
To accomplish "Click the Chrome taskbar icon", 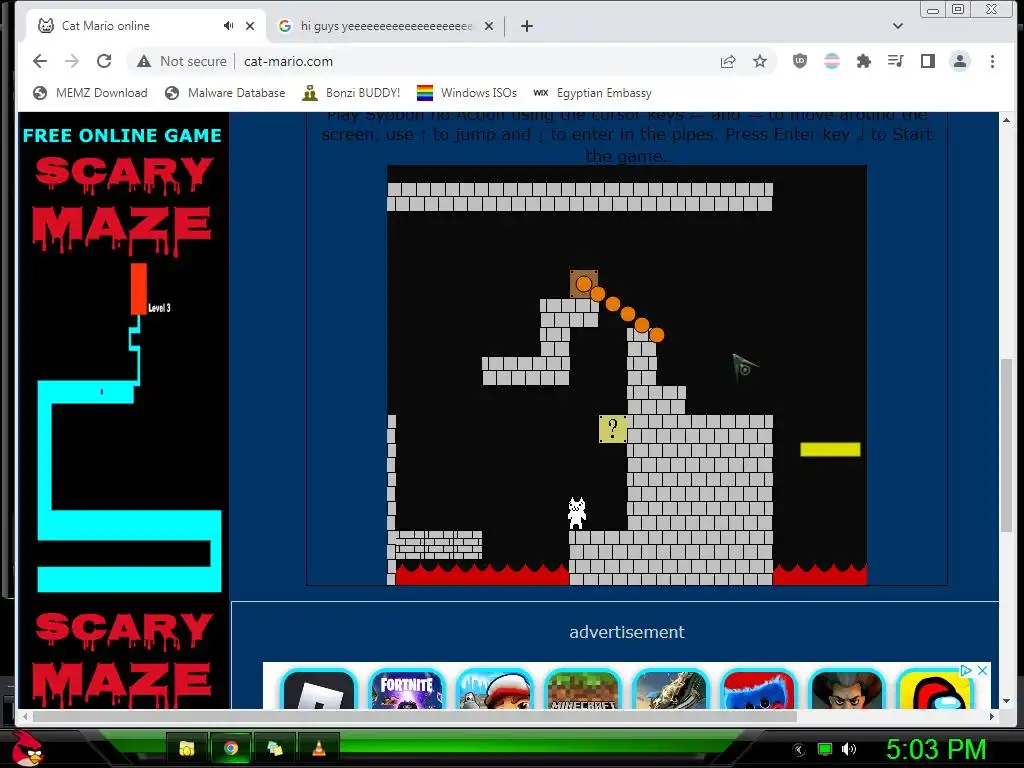I will [x=231, y=748].
